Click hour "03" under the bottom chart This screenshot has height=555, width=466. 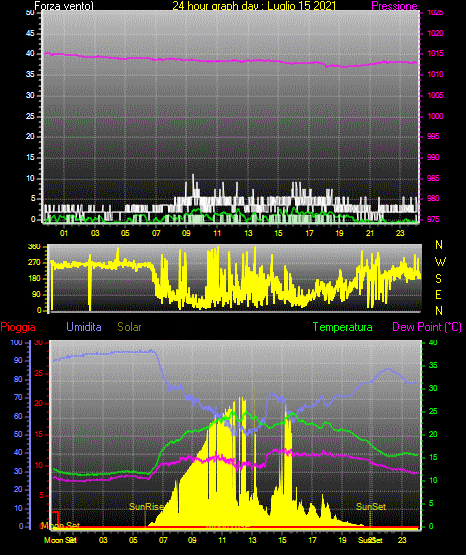coord(103,540)
